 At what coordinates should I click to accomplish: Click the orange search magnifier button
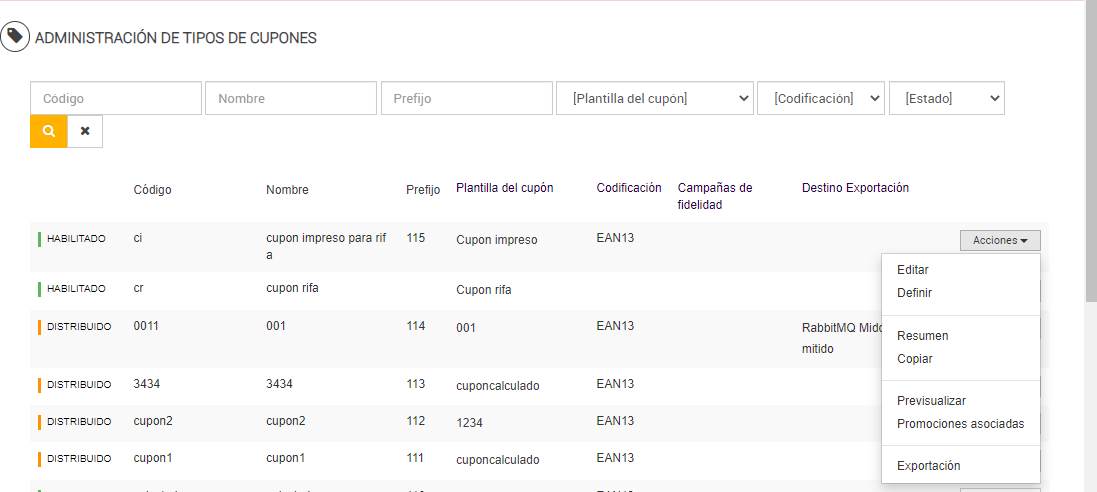tap(48, 131)
